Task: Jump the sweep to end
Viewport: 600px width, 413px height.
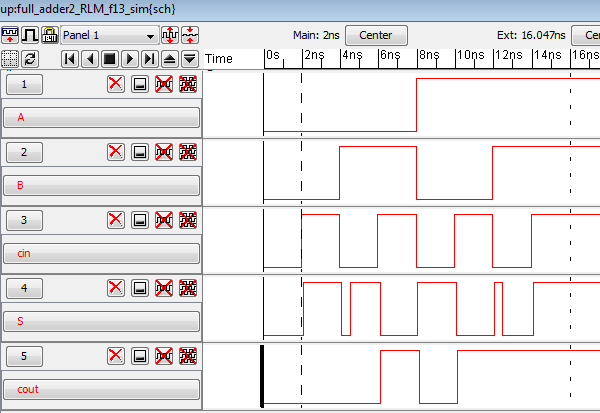Action: coord(150,59)
